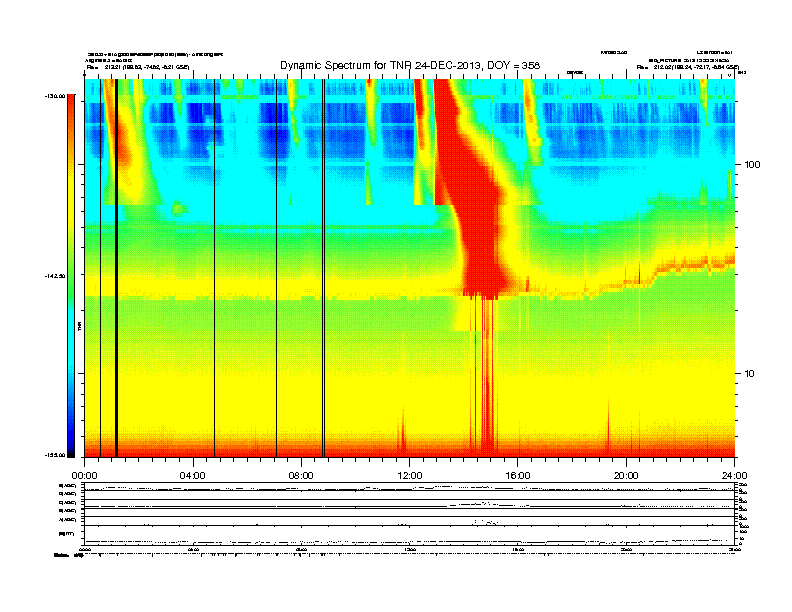Select the 08:00 label on the large time axis
Screen dimensions: 792x612
point(301,476)
